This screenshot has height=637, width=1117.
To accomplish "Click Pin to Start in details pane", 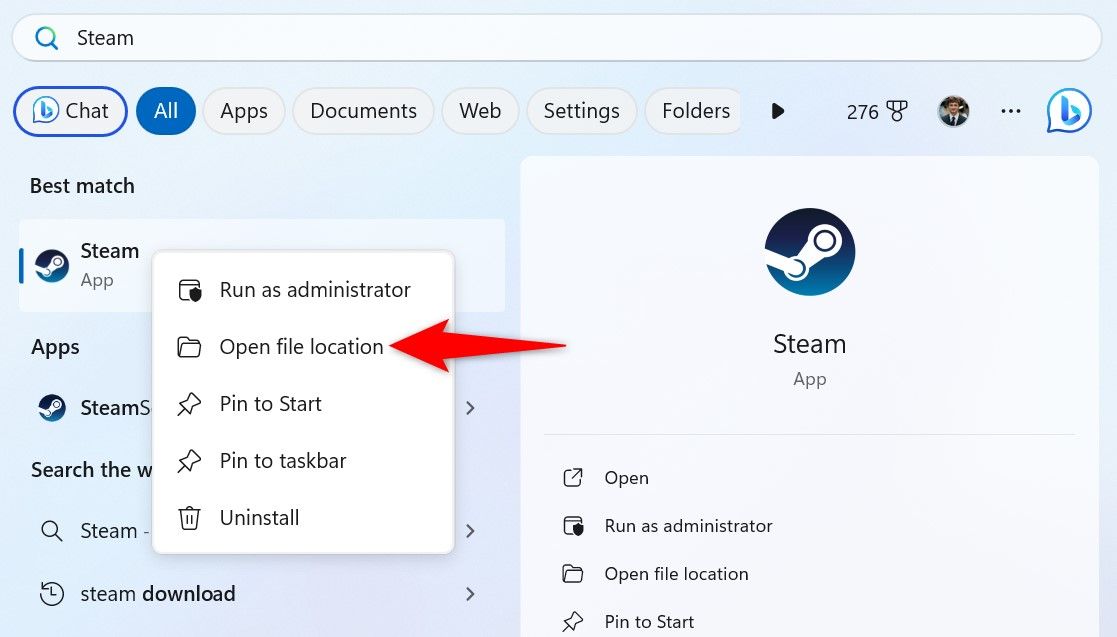I will [x=649, y=622].
